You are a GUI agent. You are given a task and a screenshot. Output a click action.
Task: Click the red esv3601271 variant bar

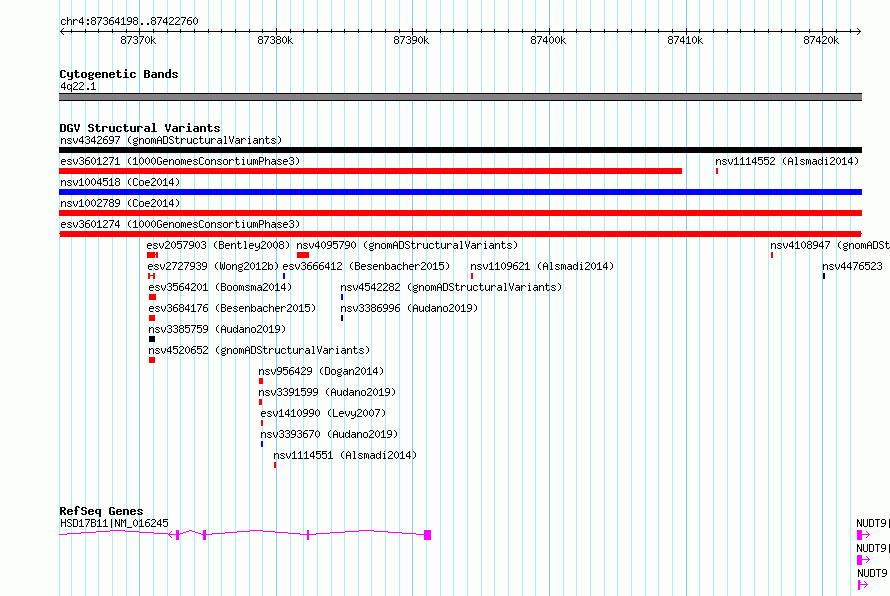pyautogui.click(x=371, y=171)
